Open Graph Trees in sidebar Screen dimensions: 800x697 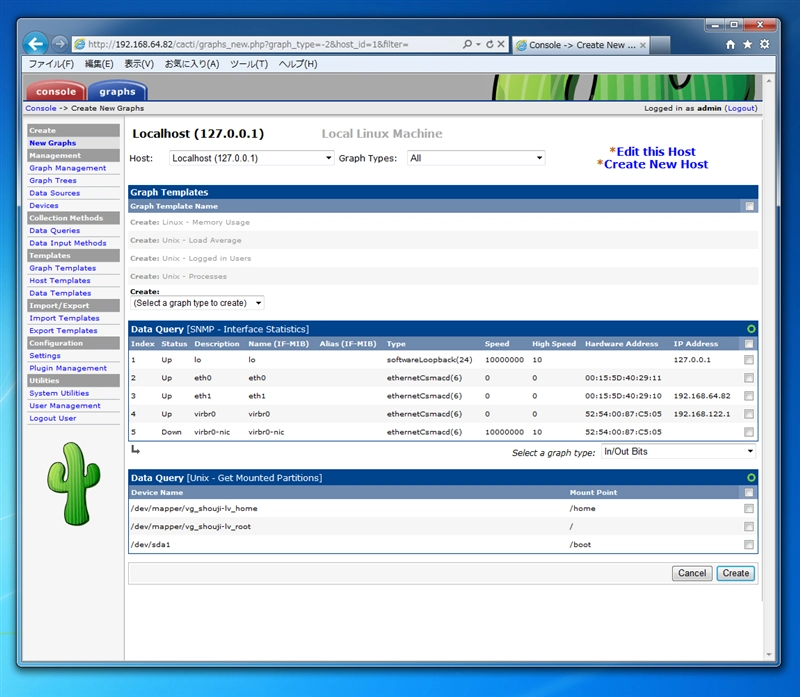tap(53, 181)
